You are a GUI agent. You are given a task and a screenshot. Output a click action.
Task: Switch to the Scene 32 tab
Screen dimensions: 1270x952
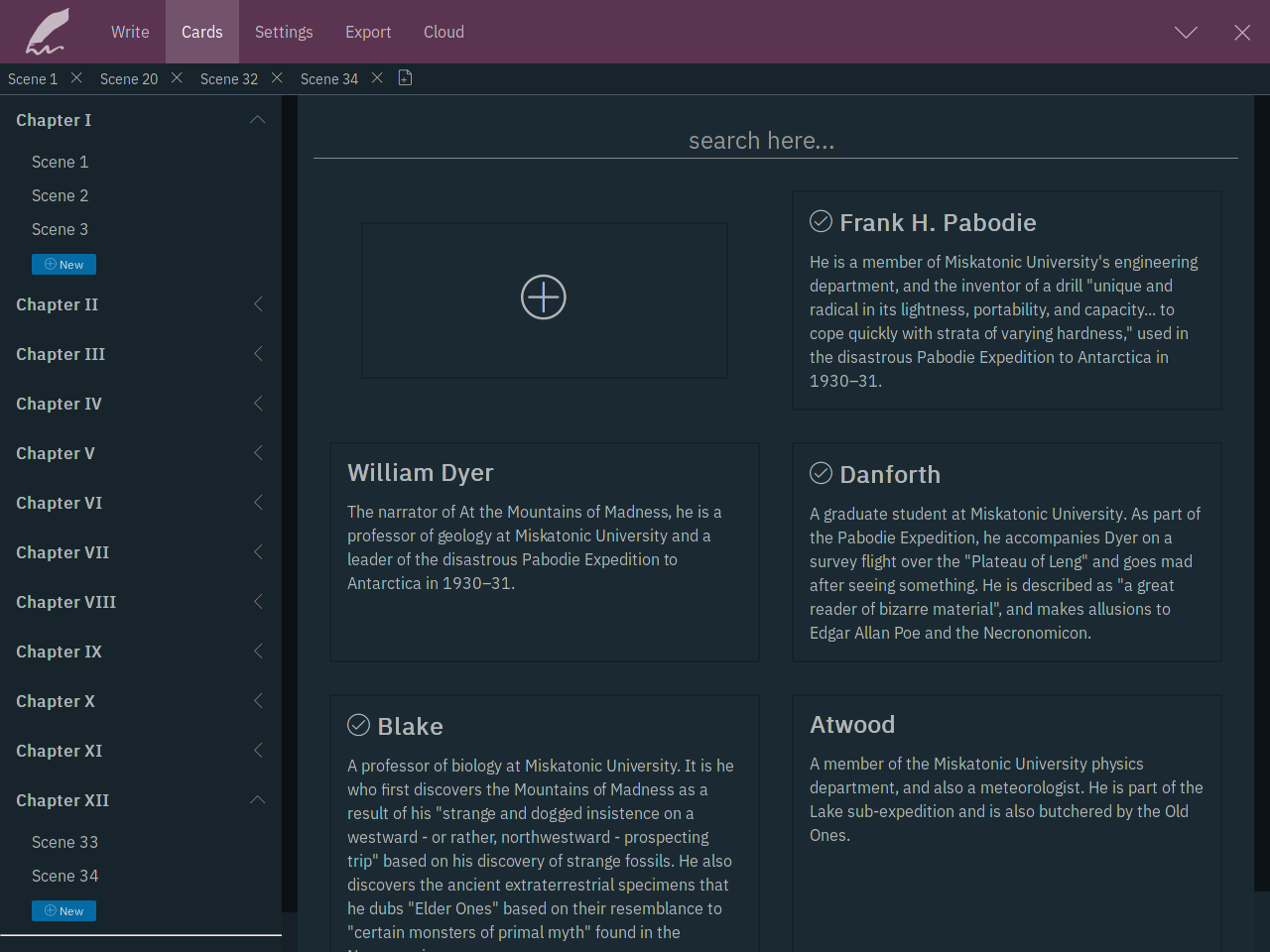point(229,79)
